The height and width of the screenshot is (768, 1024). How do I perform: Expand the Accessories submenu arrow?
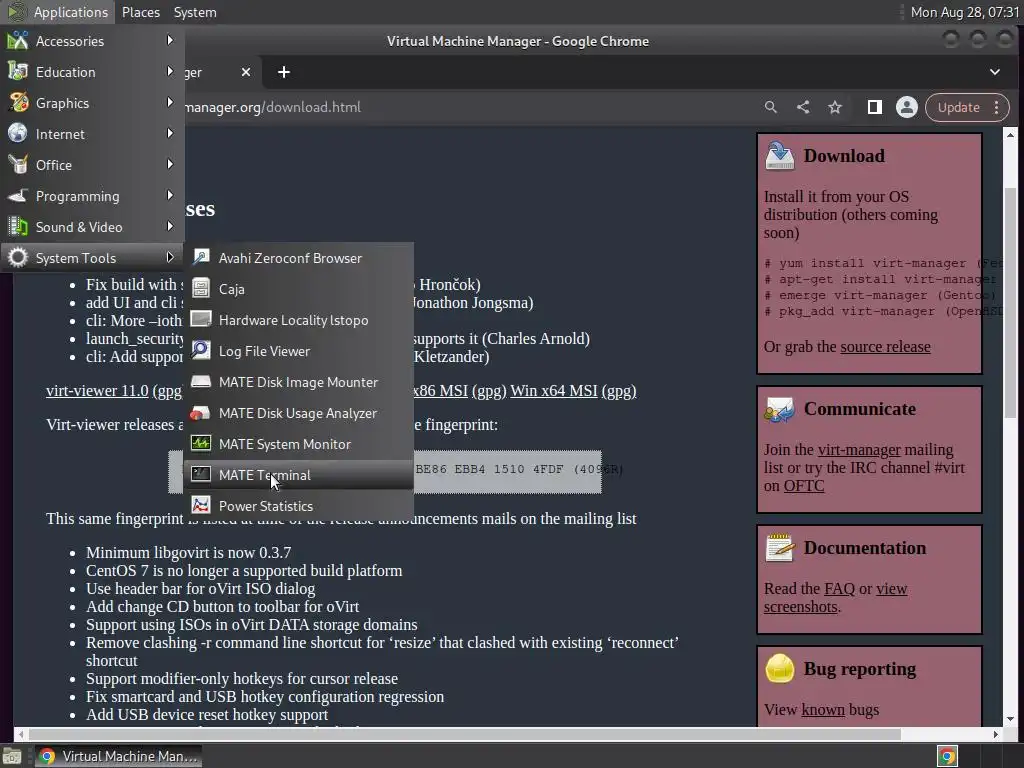pos(170,40)
